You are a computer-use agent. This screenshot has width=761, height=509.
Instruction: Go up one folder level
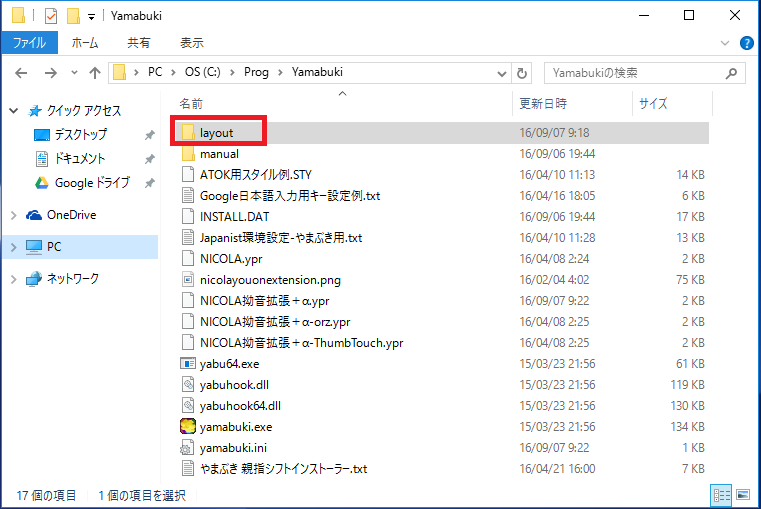(95, 73)
